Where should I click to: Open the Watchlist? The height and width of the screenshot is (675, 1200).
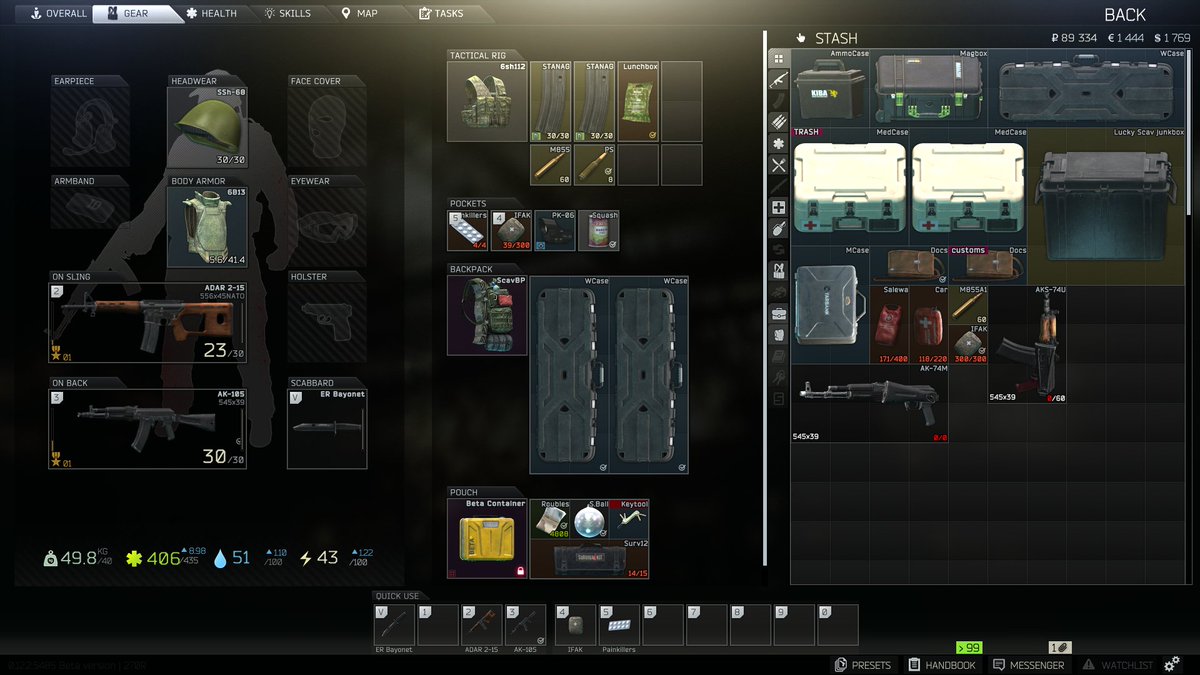(1118, 665)
